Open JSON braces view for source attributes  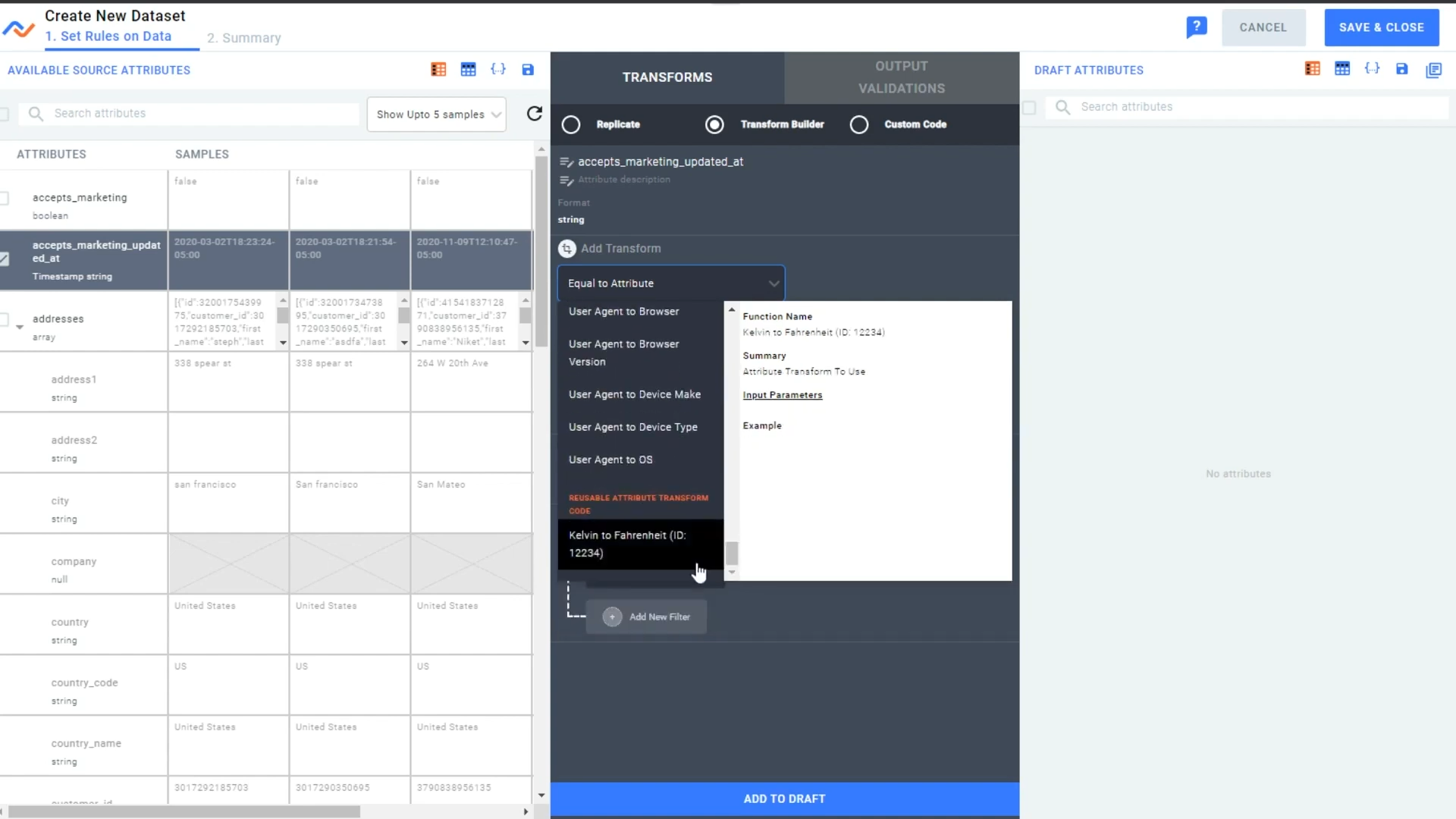pos(498,69)
